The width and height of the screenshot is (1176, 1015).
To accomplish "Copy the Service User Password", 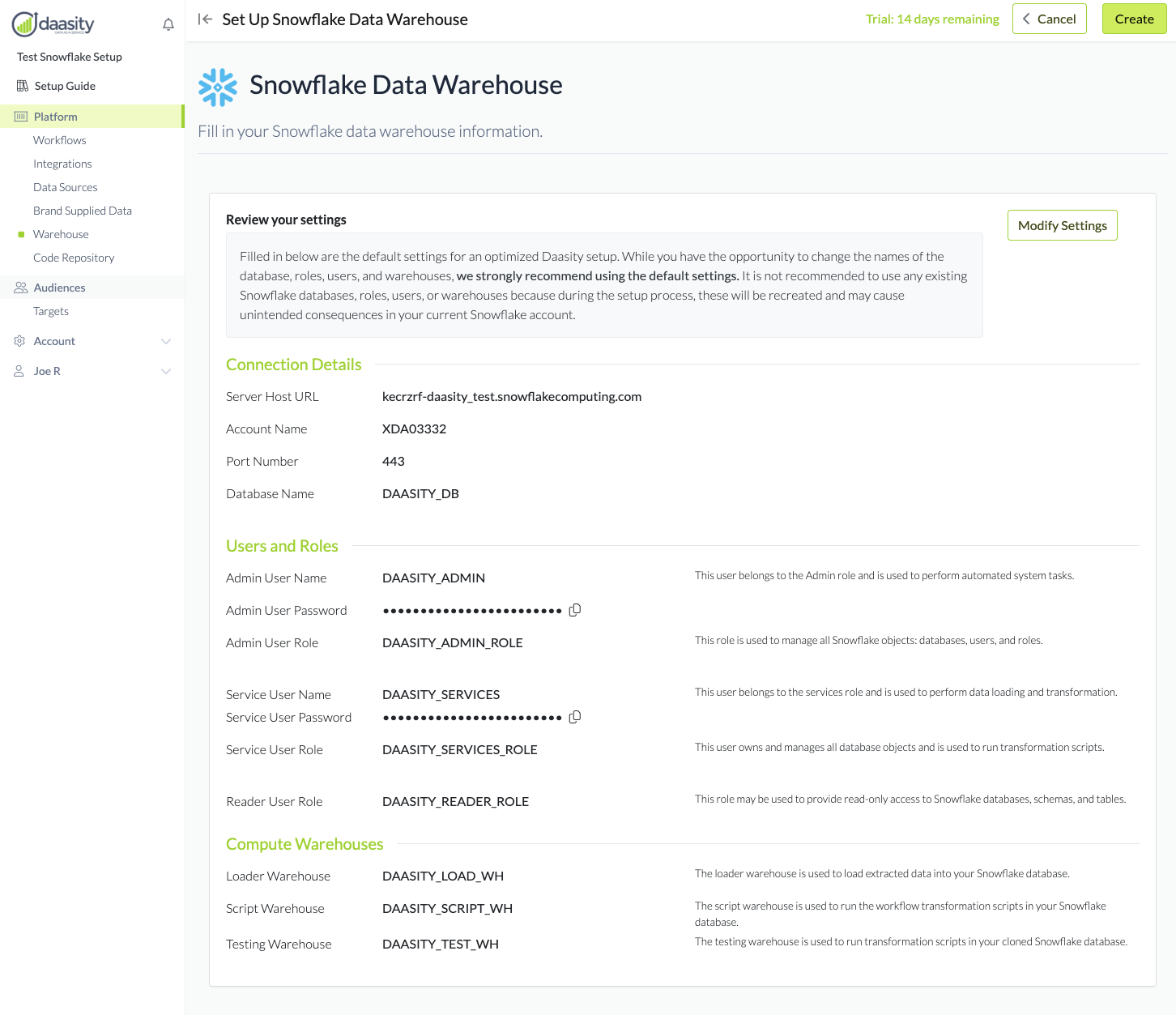I will click(x=575, y=717).
